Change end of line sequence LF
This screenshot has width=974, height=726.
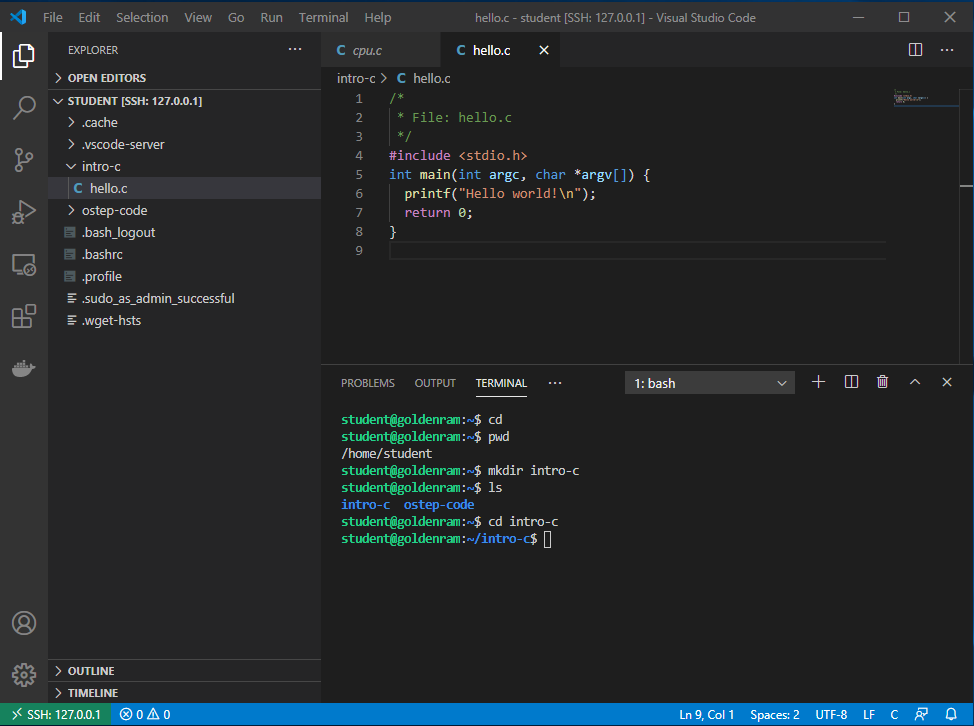point(868,715)
